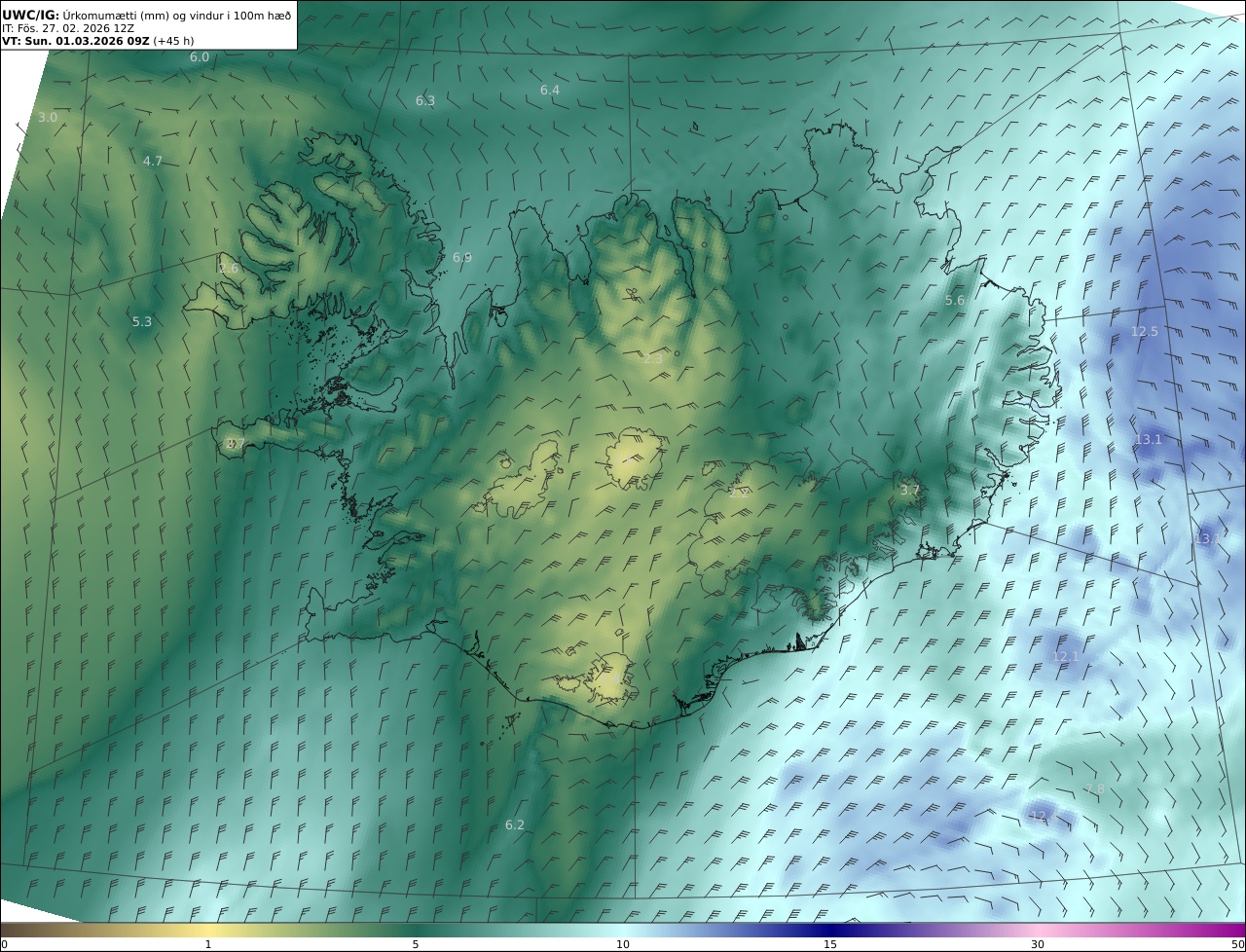Click the 2.6 value on the Westfjords
Viewport: 1246px width, 952px height.
[229, 269]
